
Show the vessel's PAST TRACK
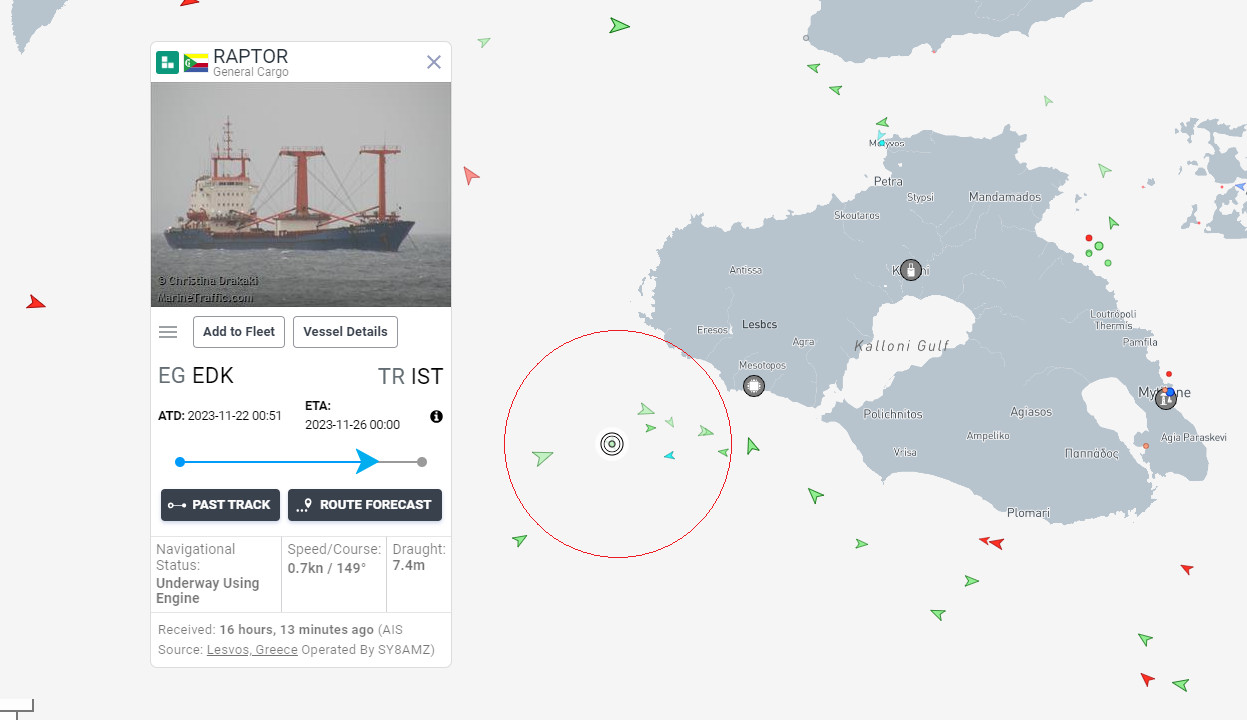click(220, 505)
